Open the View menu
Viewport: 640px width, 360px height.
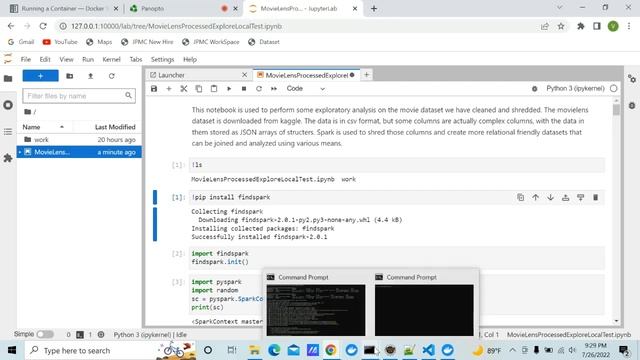[66, 60]
